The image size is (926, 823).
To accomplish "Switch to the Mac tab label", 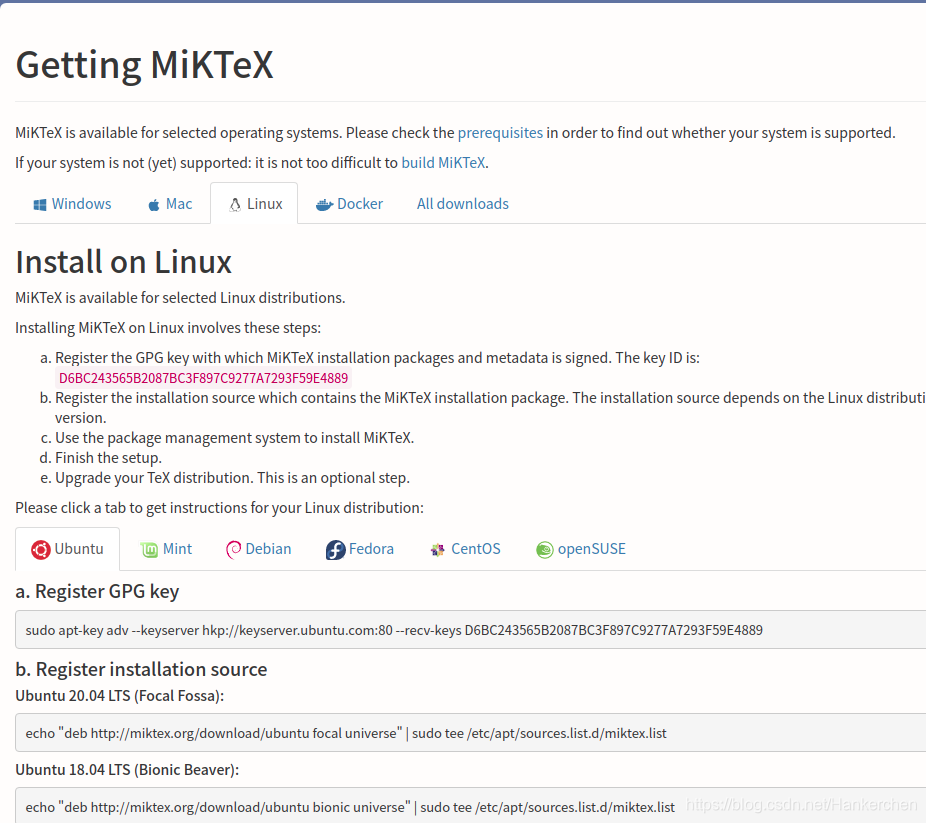I will [x=179, y=204].
